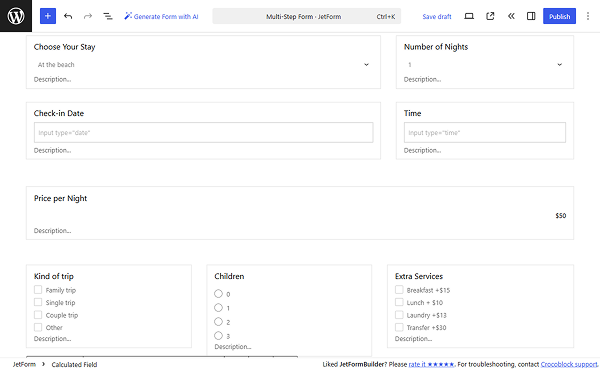Edit the Children field description
This screenshot has height=370, width=600.
click(x=233, y=347)
